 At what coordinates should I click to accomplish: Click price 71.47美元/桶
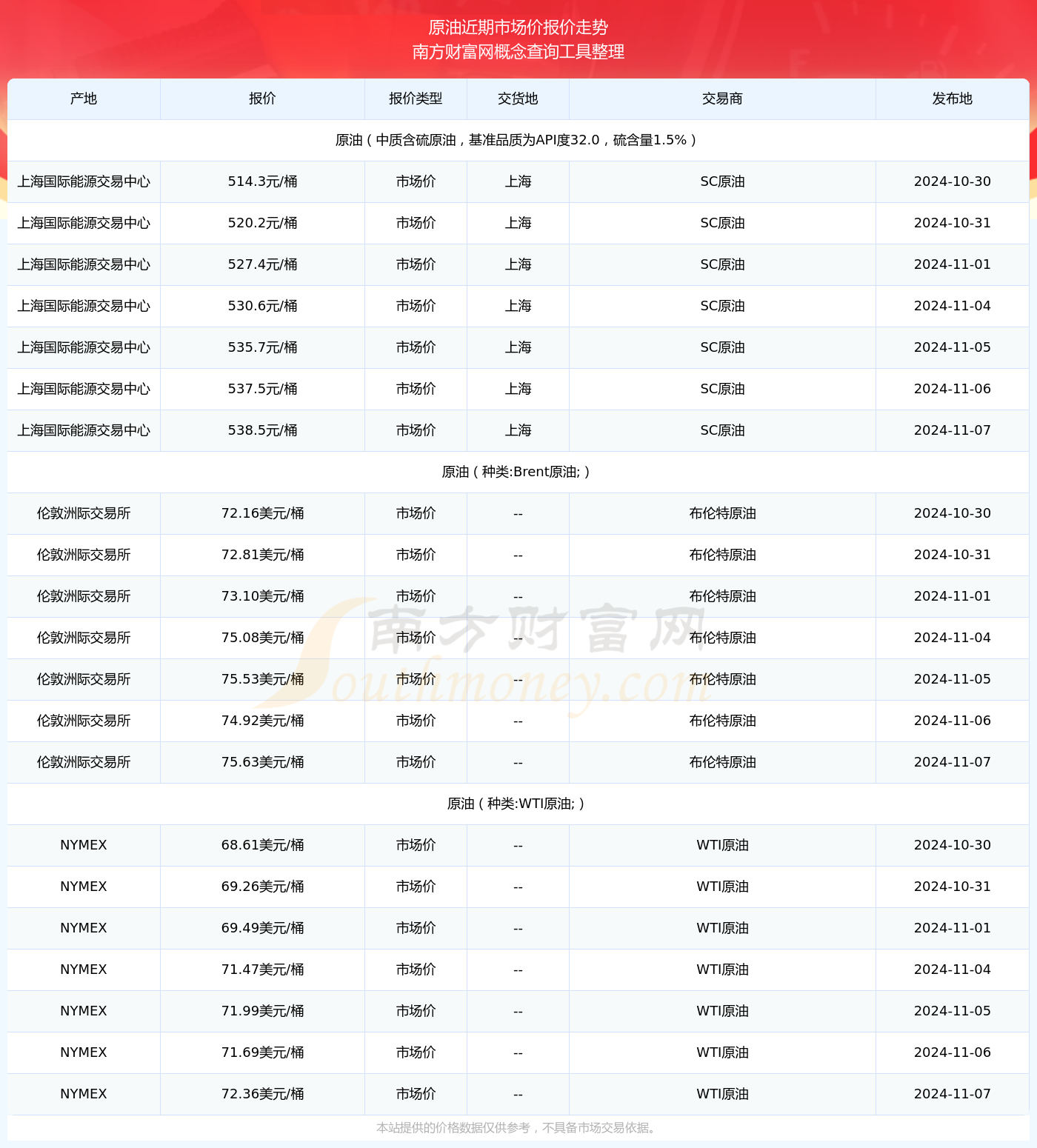pyautogui.click(x=262, y=970)
